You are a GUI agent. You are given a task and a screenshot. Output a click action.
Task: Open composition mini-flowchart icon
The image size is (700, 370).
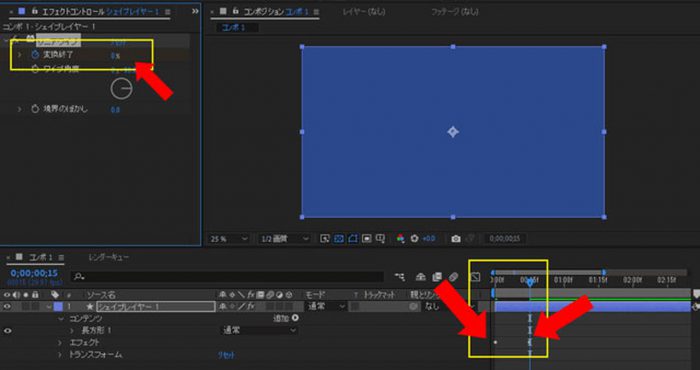[x=400, y=277]
